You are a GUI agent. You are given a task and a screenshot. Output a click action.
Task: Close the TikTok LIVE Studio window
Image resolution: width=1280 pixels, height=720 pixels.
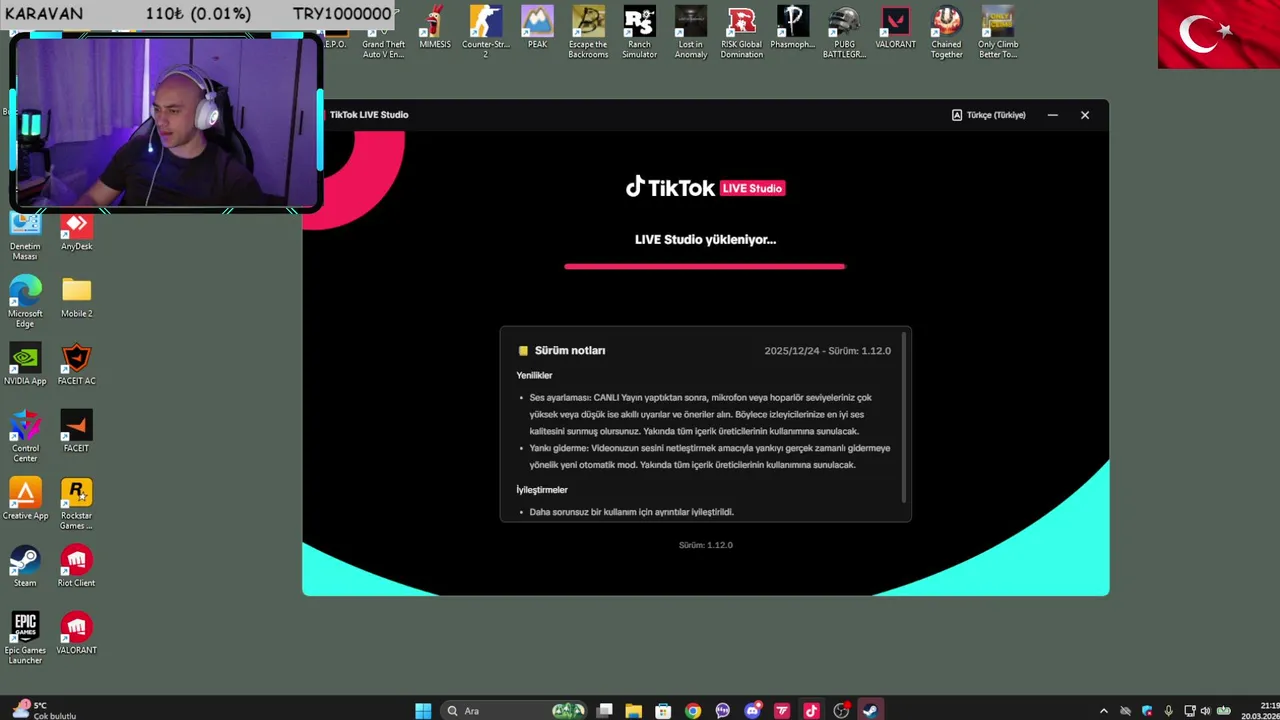click(1085, 115)
